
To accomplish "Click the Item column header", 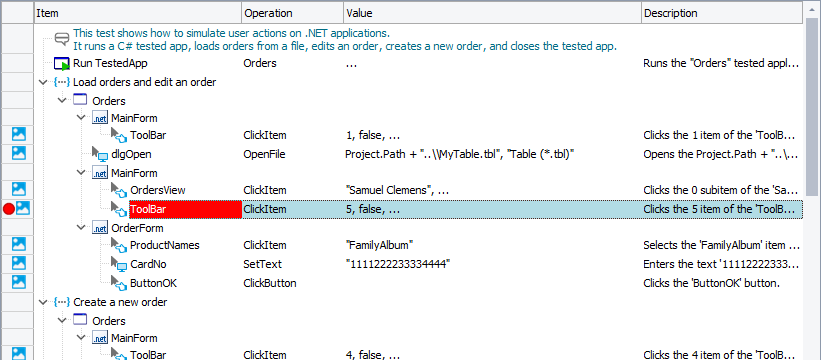I will (x=138, y=13).
